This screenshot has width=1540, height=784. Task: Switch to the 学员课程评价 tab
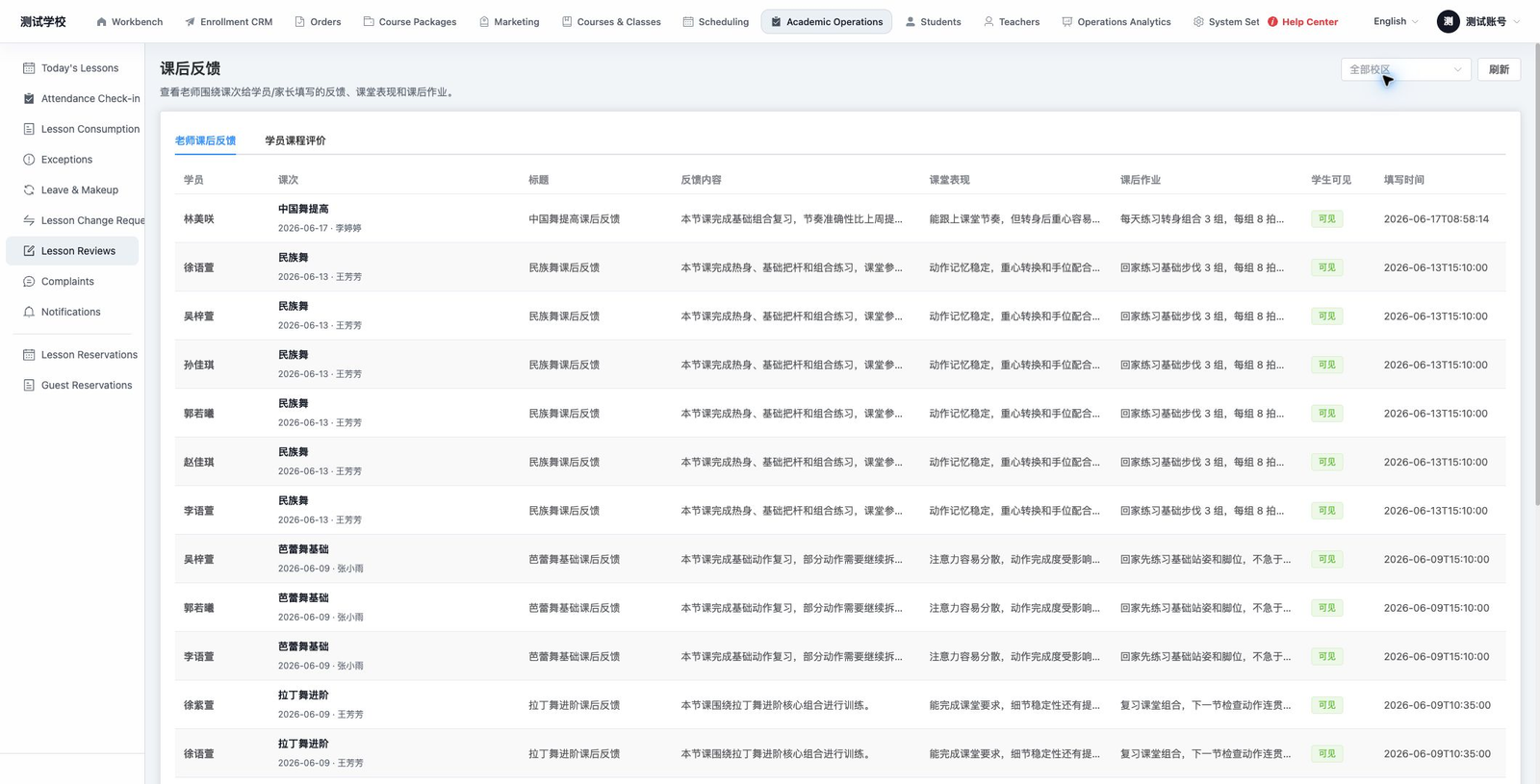(x=295, y=140)
